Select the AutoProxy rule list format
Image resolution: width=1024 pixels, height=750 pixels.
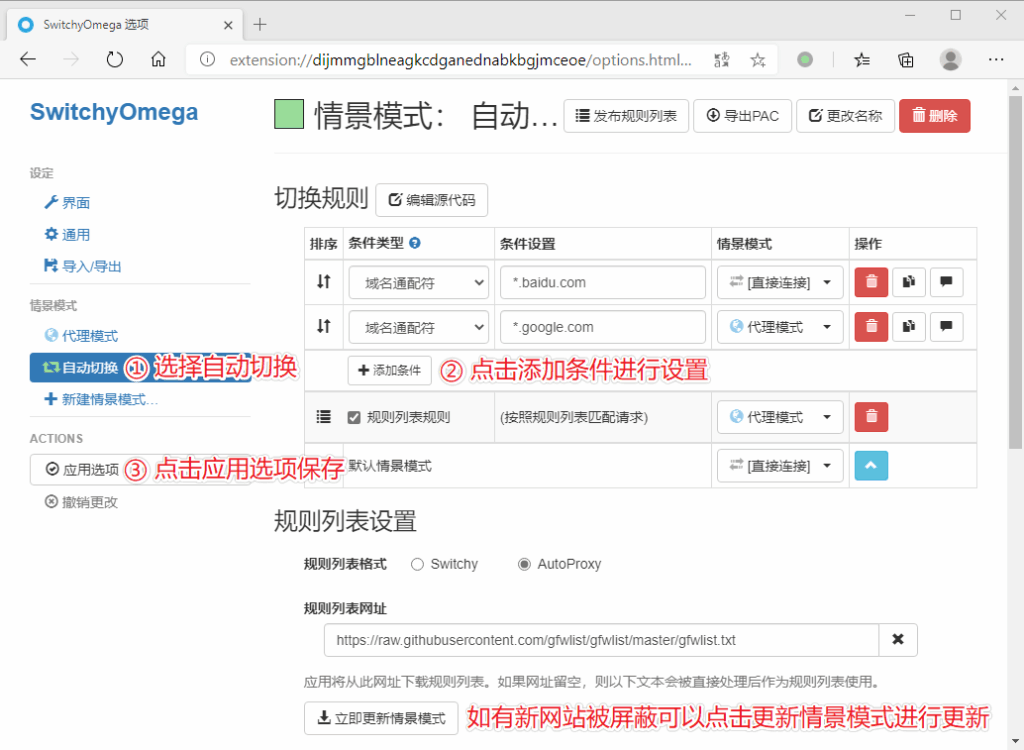524,564
